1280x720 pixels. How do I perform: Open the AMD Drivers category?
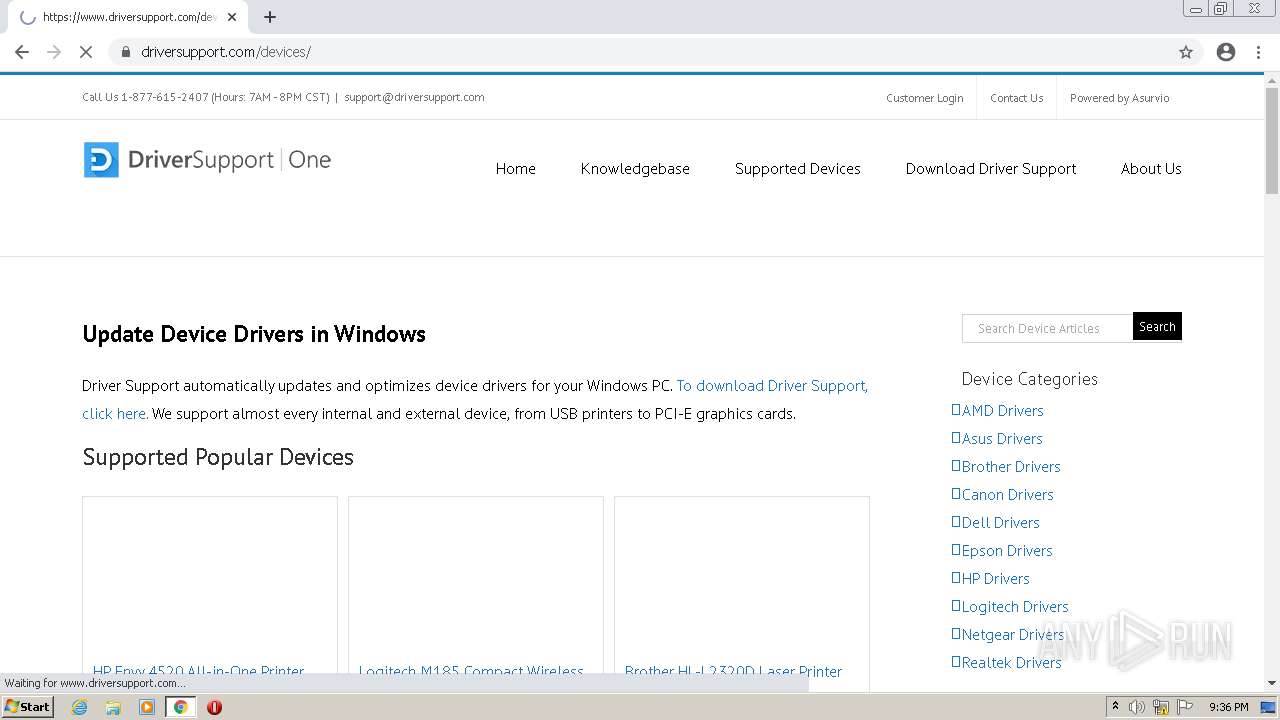pyautogui.click(x=1002, y=410)
